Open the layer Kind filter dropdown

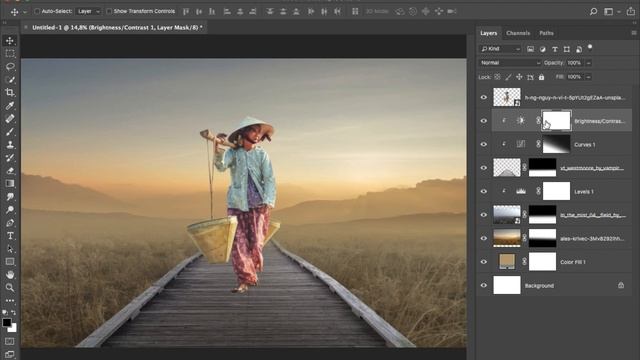point(500,49)
